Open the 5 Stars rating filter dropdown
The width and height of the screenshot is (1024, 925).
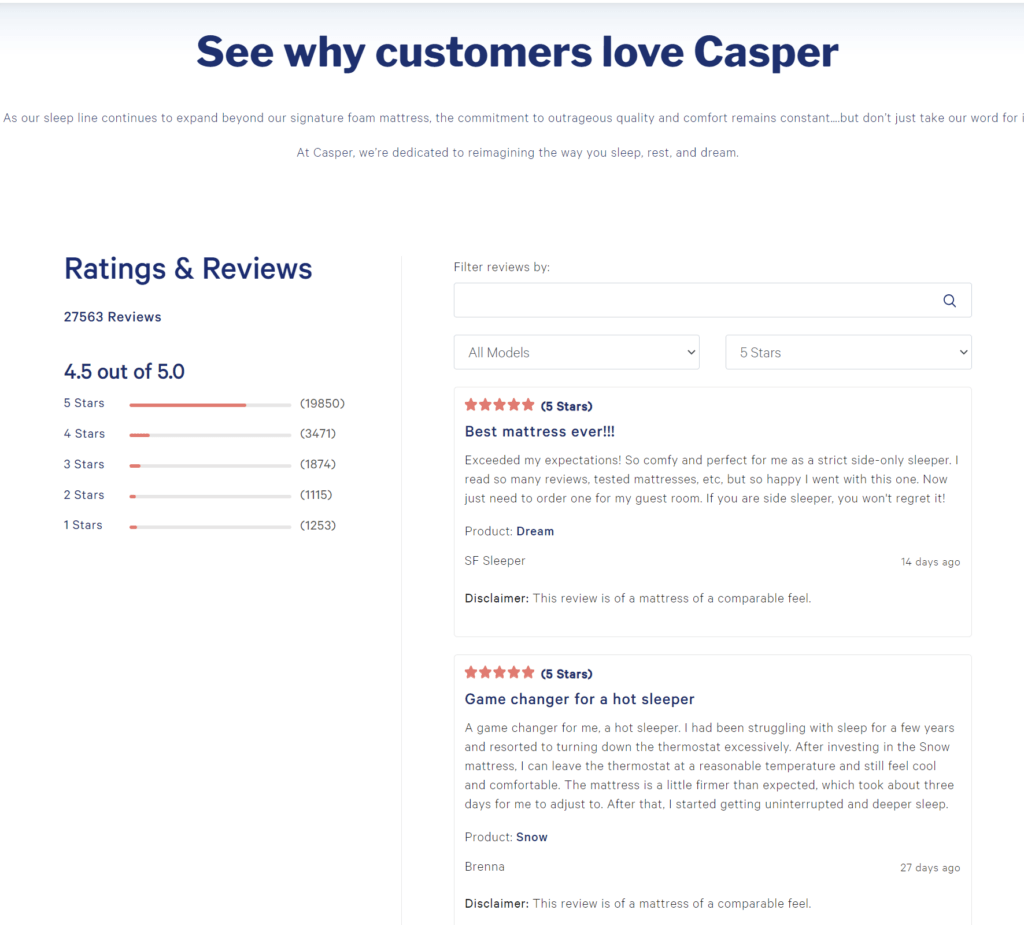tap(848, 352)
